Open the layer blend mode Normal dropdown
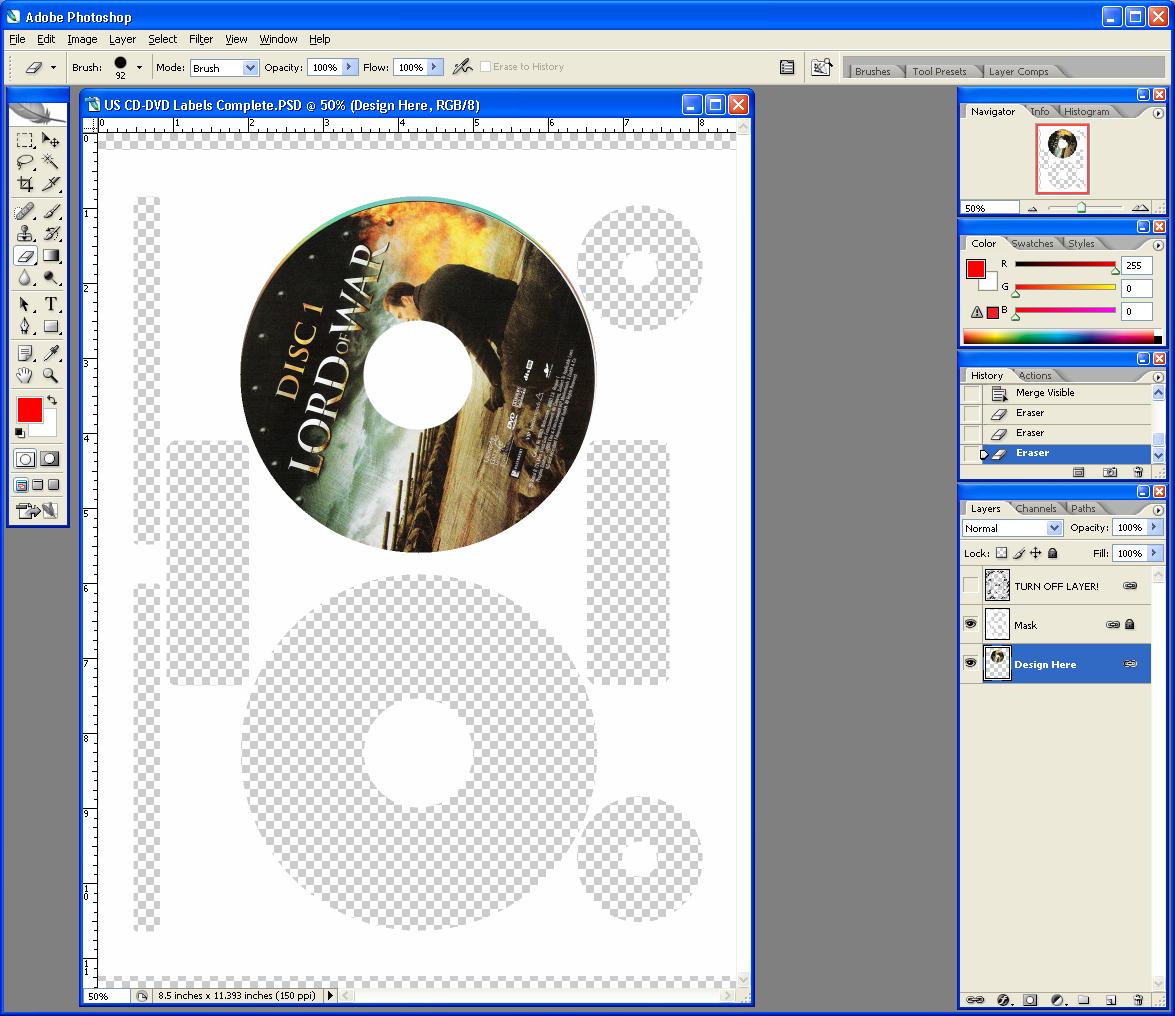 pyautogui.click(x=1054, y=527)
